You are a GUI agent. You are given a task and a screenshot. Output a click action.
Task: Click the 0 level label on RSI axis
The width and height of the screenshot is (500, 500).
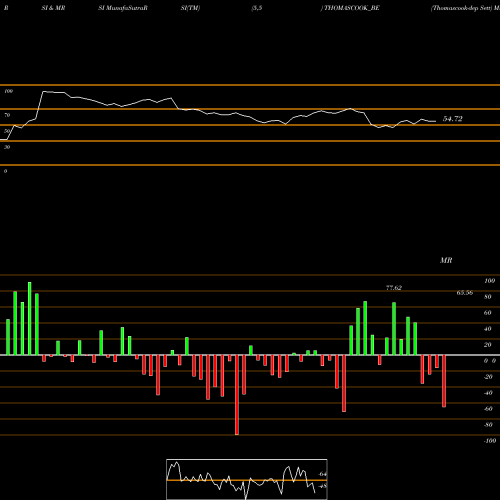[x=5, y=171]
